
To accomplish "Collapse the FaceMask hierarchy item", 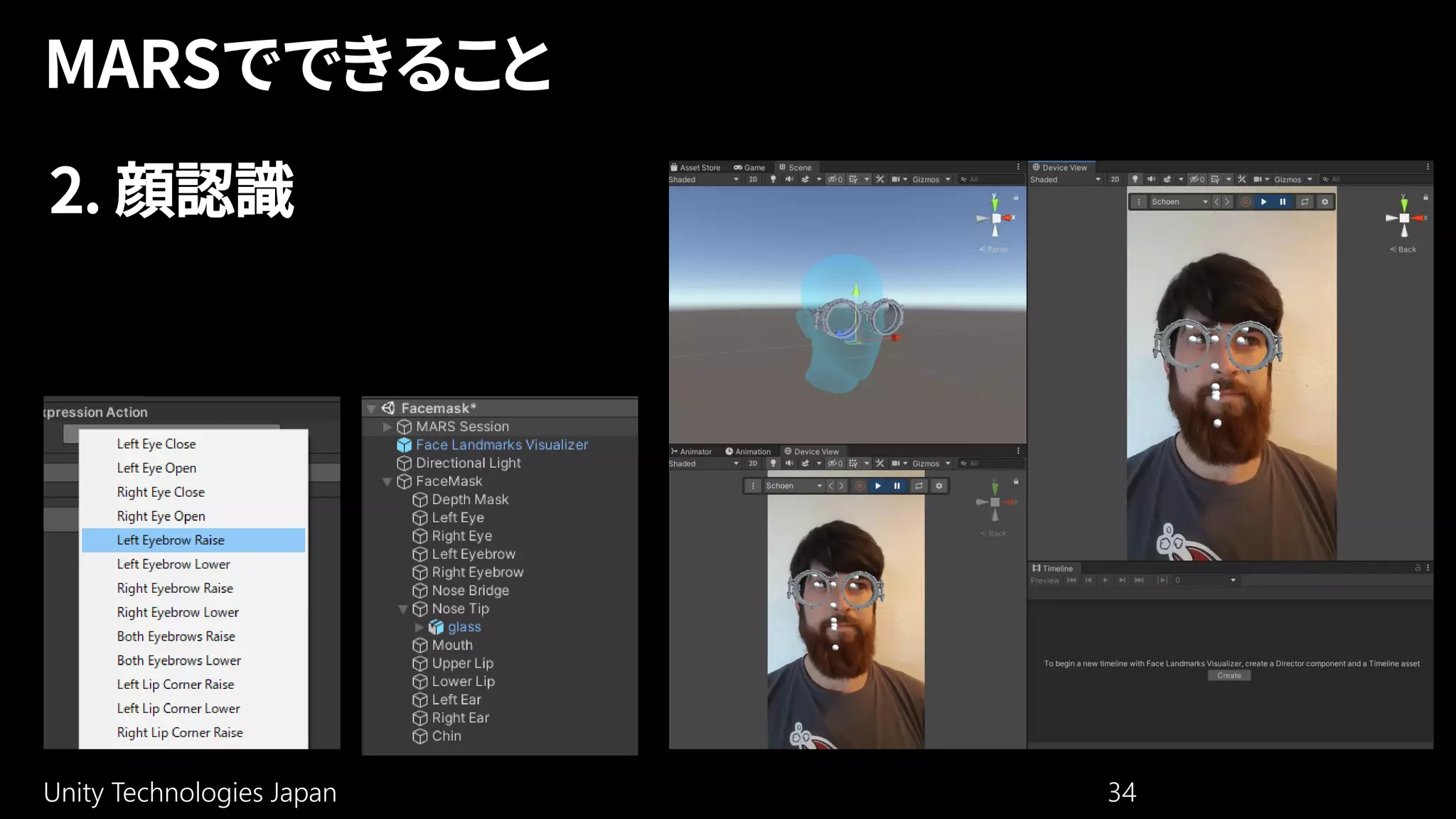I will click(387, 481).
